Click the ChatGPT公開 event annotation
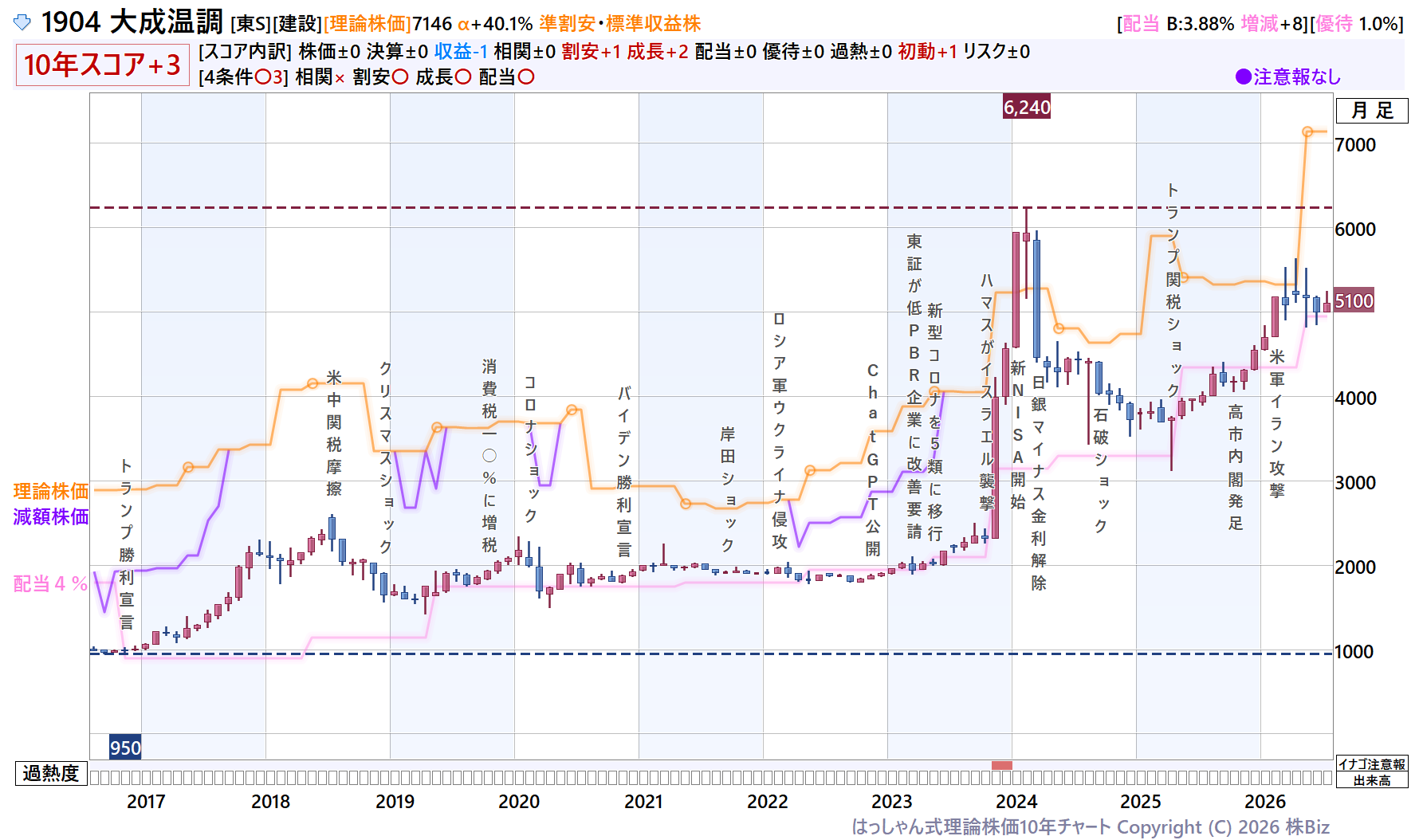This screenshot has width=1419, height=840. [x=873, y=460]
